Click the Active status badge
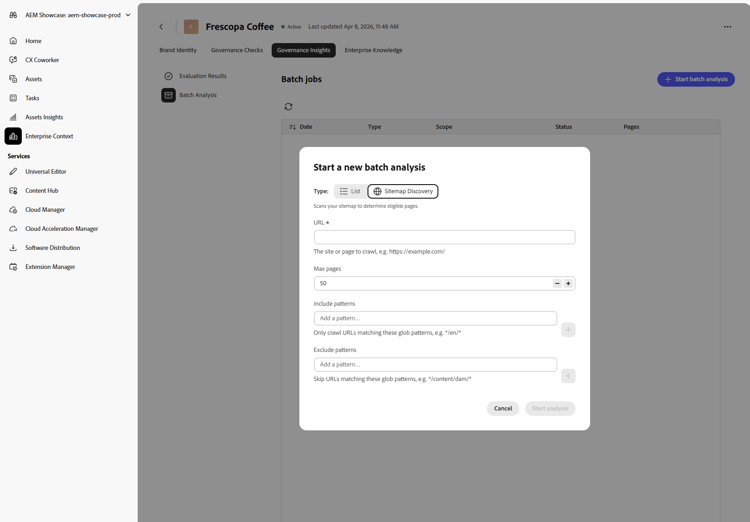Image resolution: width=750 pixels, height=522 pixels. [291, 27]
